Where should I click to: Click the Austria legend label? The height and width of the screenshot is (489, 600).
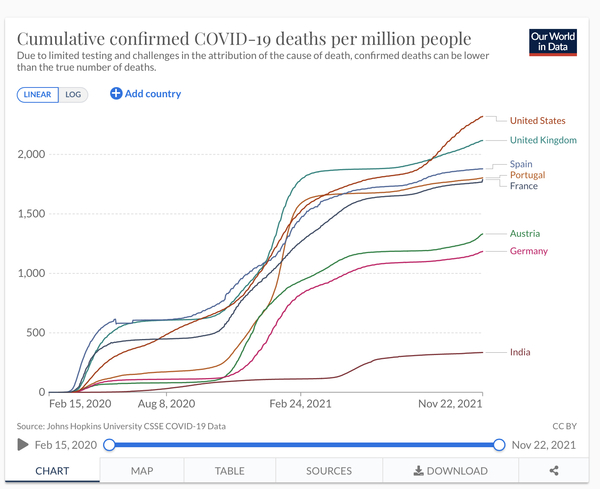[x=525, y=233]
